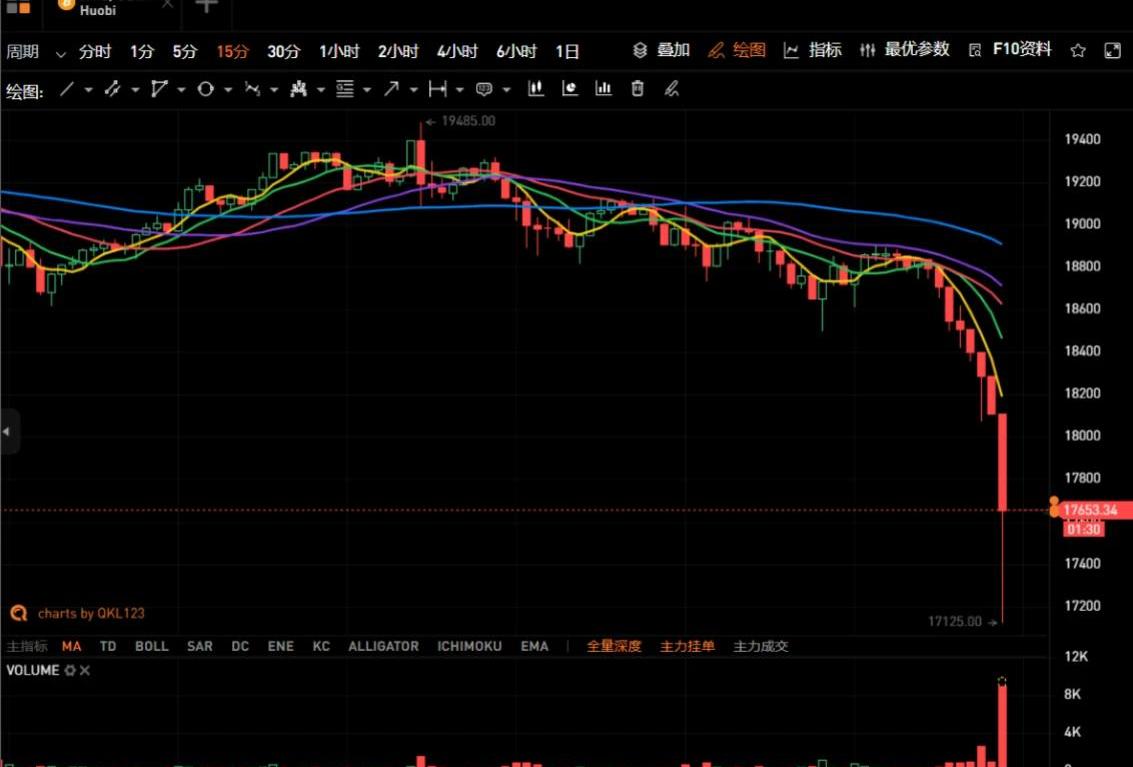Select the straight line drawing tool
Screen dimensions: 1133x767
pos(67,90)
